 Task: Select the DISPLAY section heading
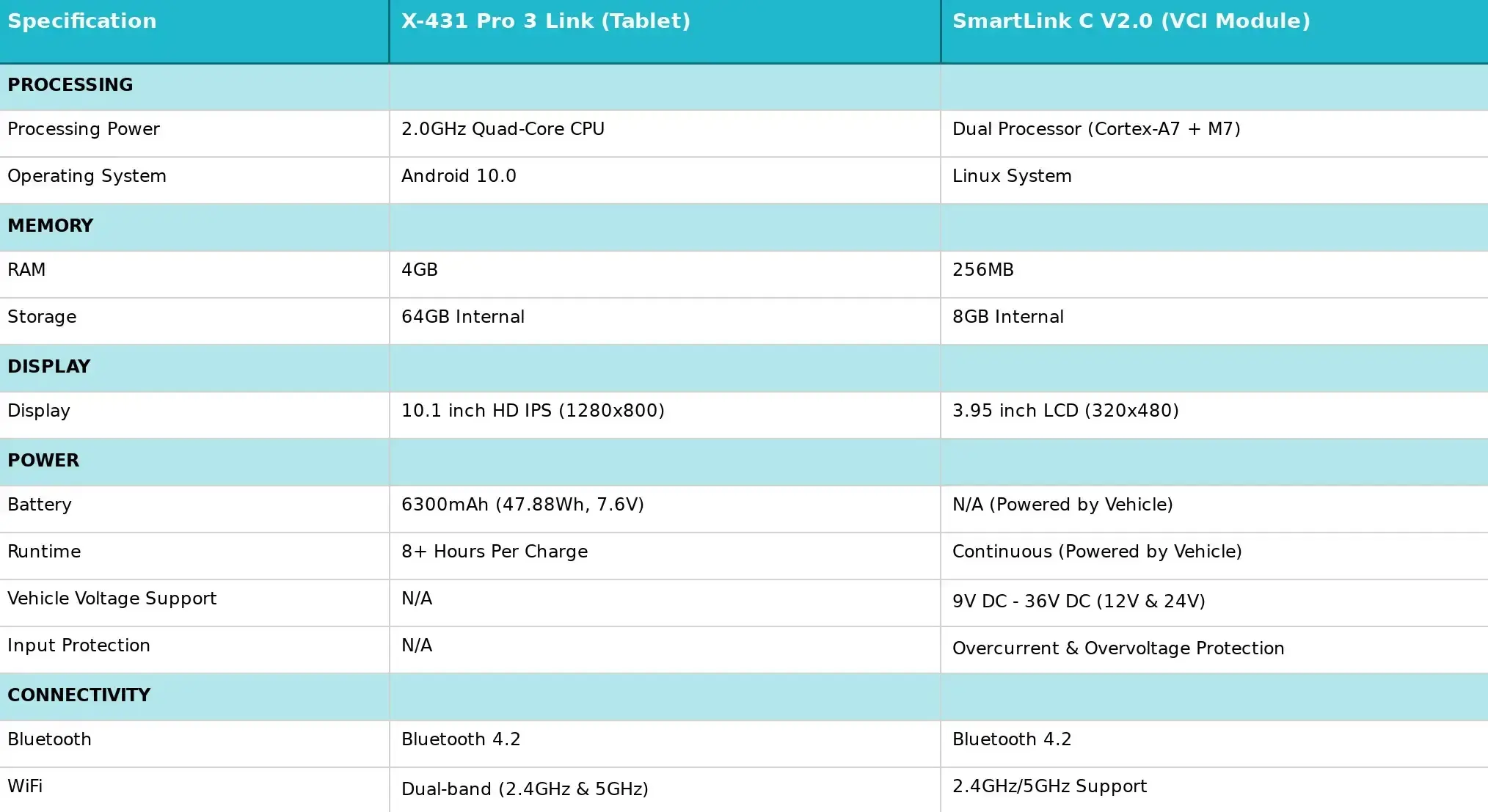coord(49,367)
